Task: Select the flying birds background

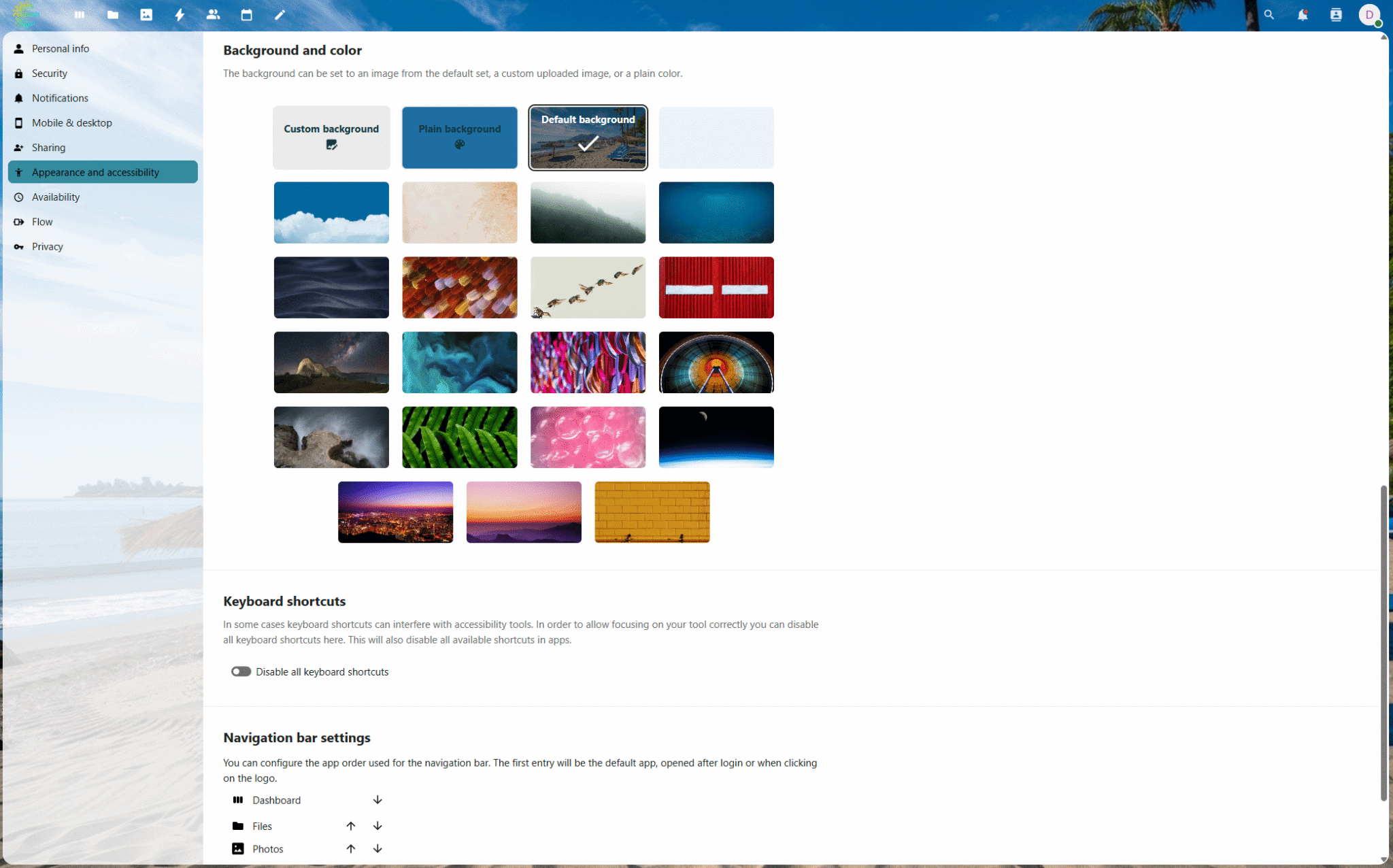Action: click(x=588, y=287)
